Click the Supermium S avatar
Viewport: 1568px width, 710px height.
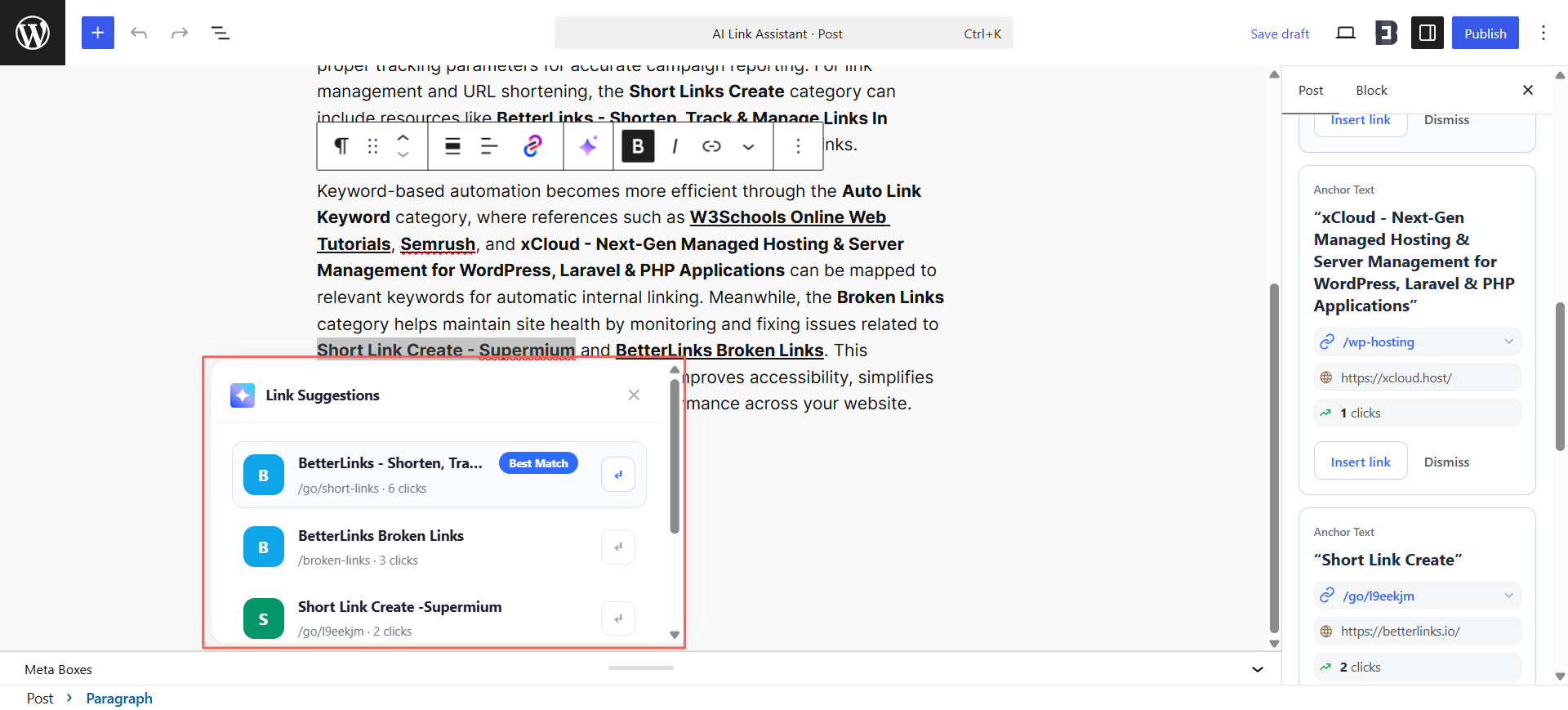264,618
